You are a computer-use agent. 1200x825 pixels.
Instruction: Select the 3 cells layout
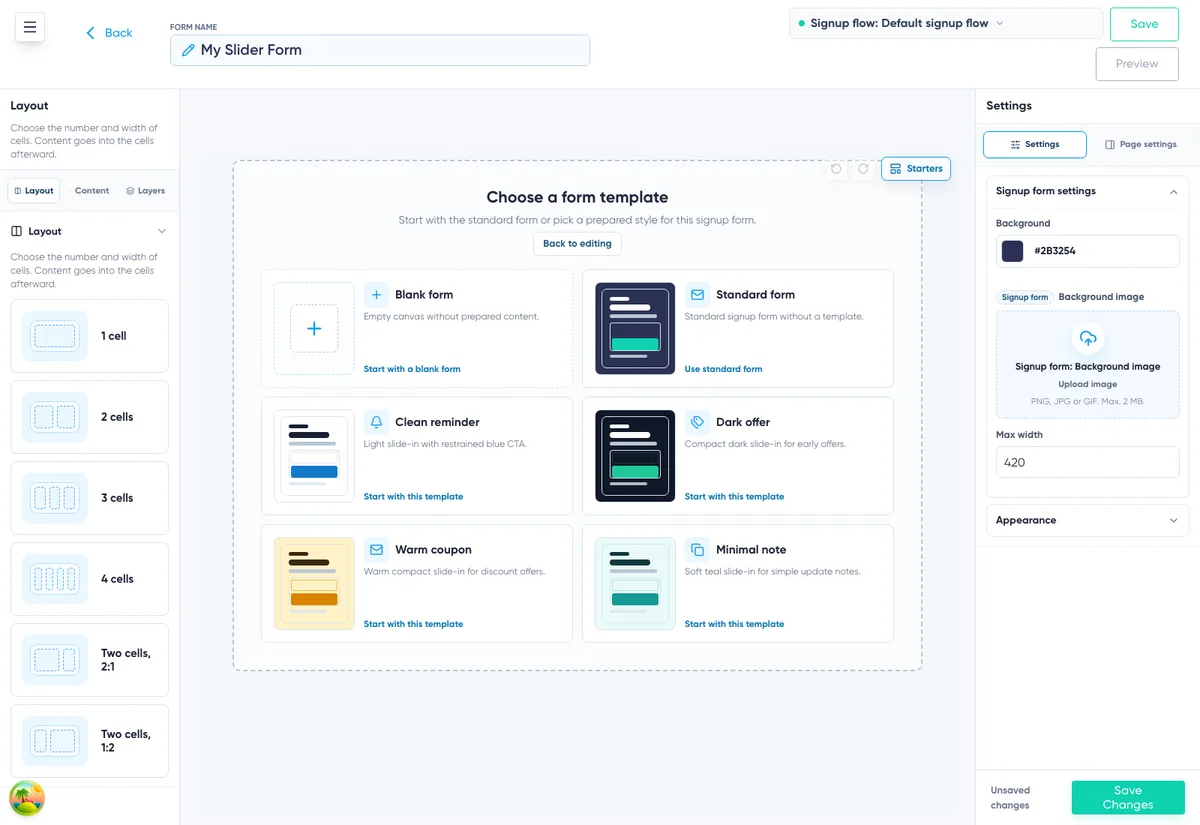[89, 498]
